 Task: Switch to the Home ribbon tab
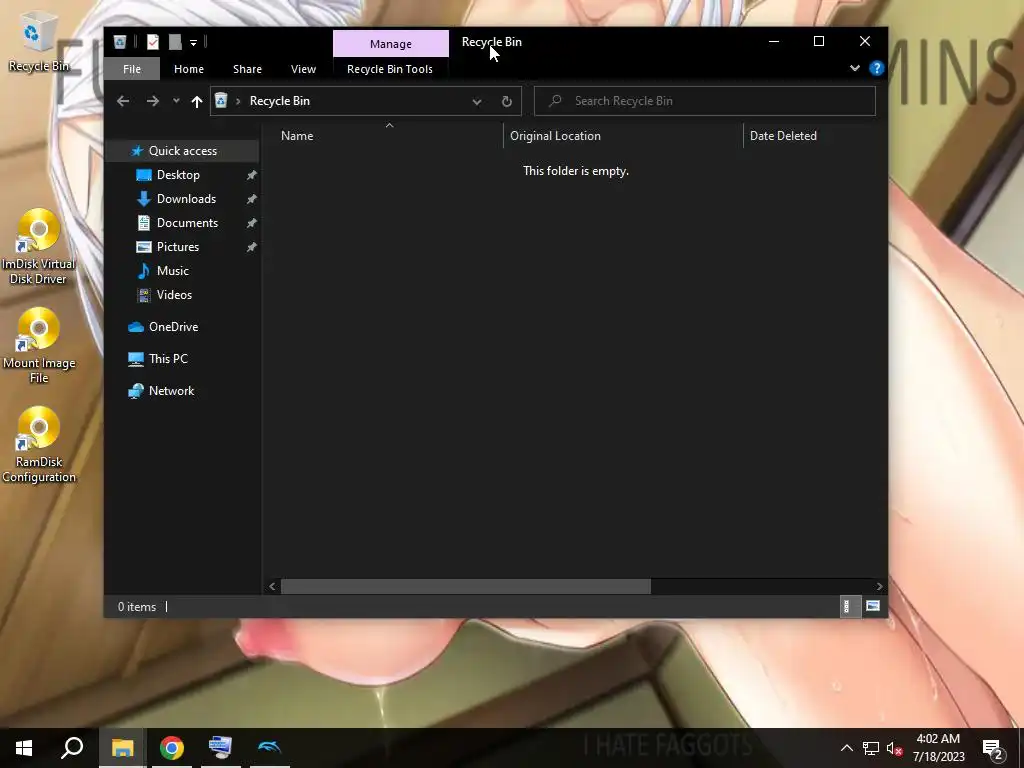[x=189, y=69]
